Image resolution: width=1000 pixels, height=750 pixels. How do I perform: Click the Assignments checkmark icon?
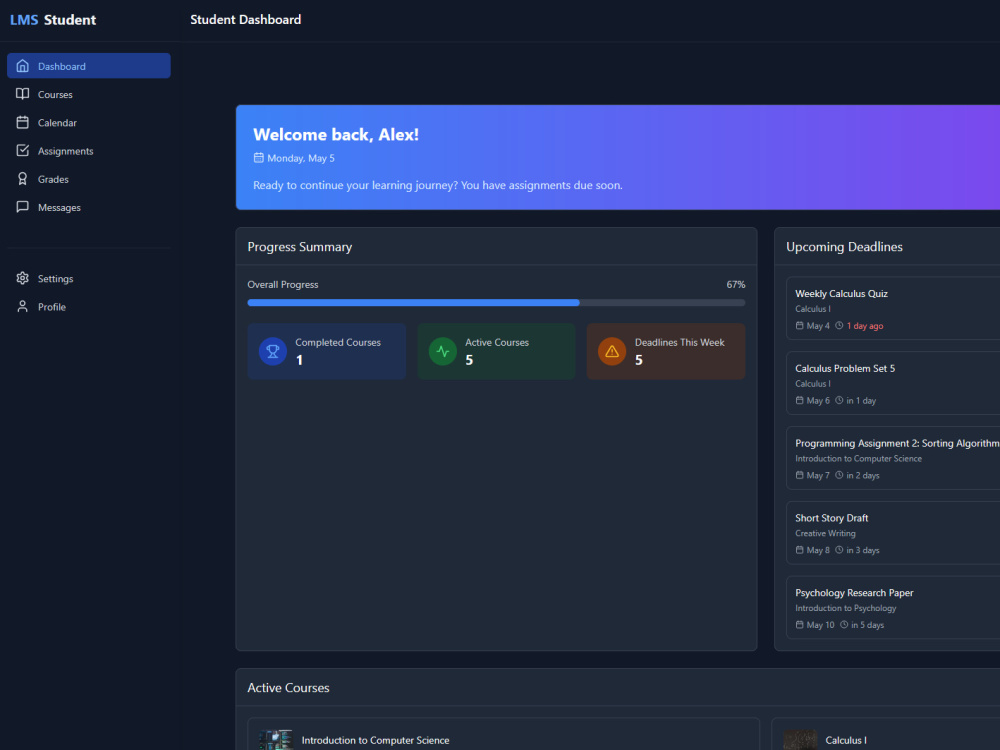tap(22, 151)
